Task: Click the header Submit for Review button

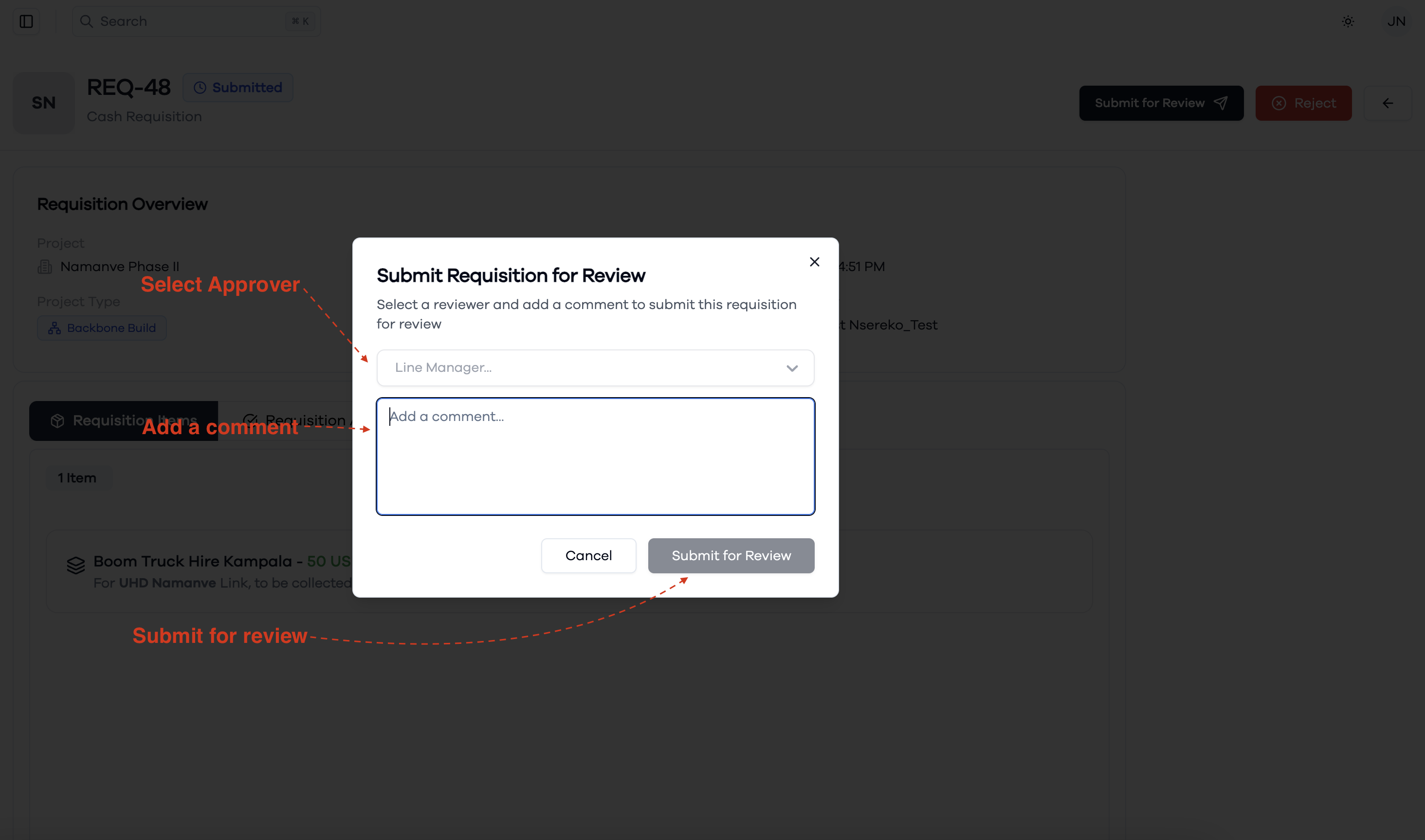Action: click(x=1161, y=103)
